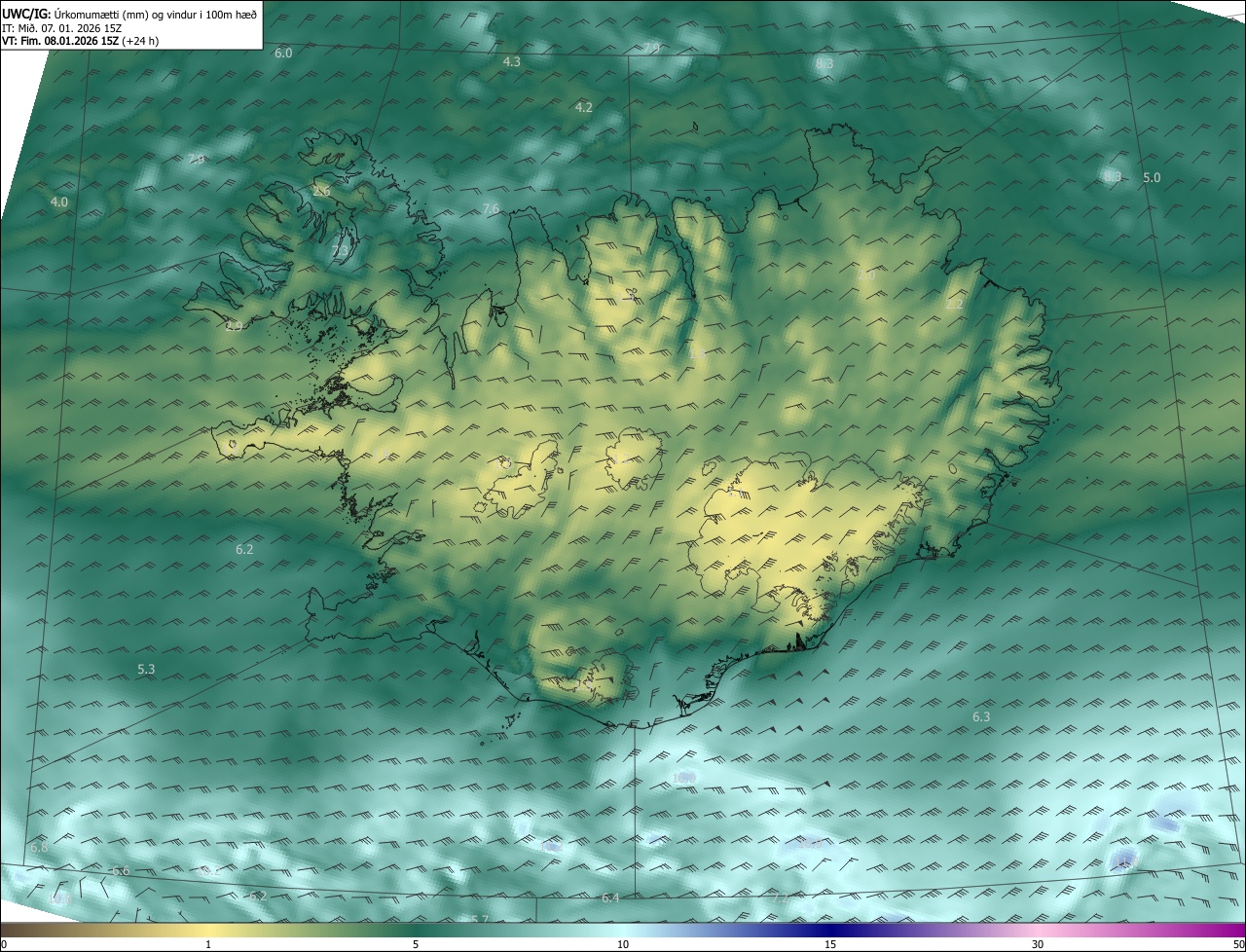The width and height of the screenshot is (1246, 952).
Task: Click the 4.0 value label
Action: [x=59, y=202]
